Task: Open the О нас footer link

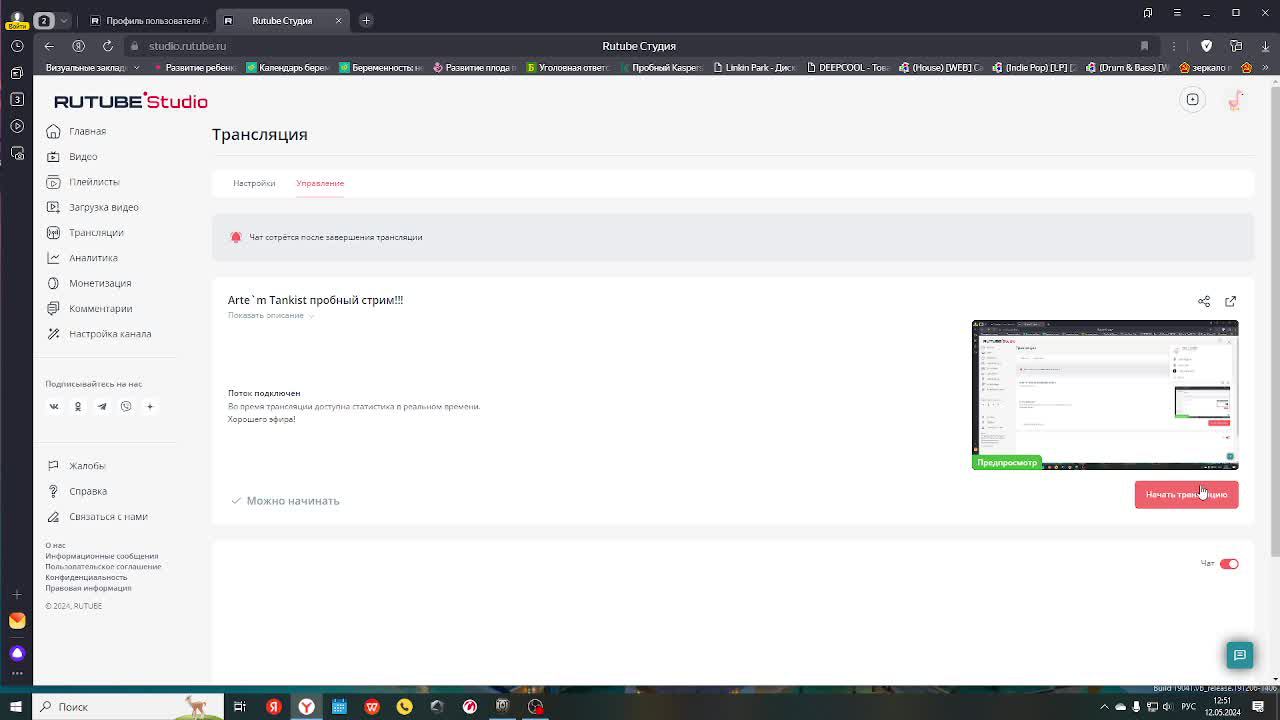Action: (x=55, y=545)
